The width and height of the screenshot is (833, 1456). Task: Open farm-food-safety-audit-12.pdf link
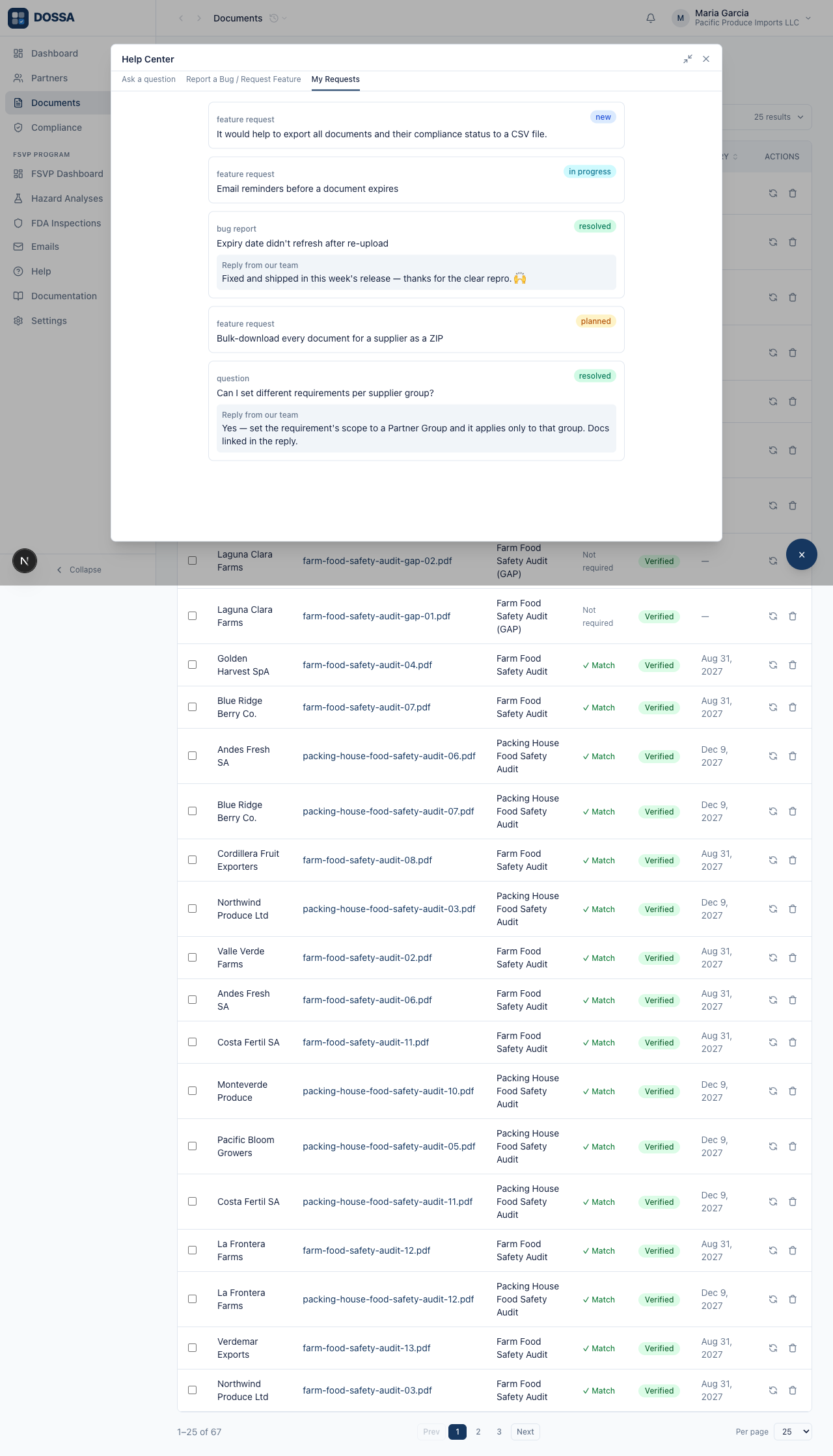click(x=366, y=1250)
